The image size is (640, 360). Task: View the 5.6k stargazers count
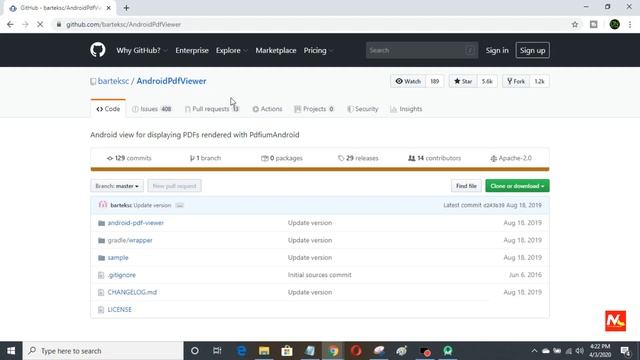pos(487,81)
